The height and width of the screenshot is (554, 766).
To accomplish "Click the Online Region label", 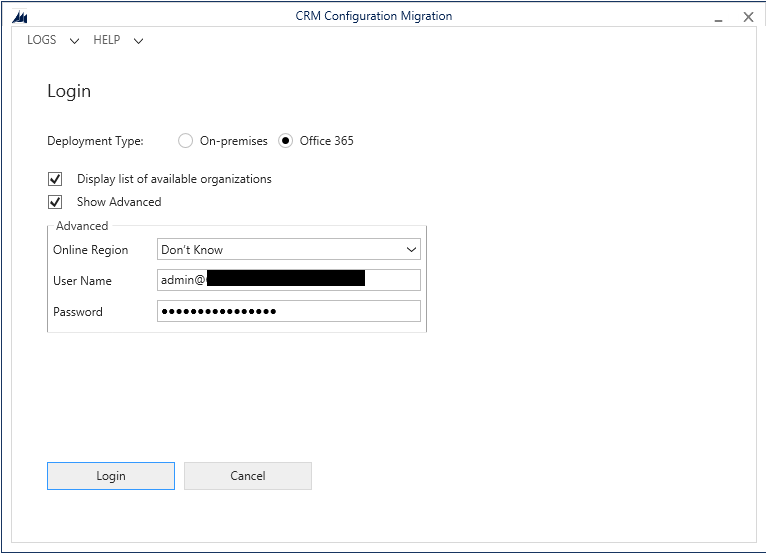I will click(x=90, y=250).
